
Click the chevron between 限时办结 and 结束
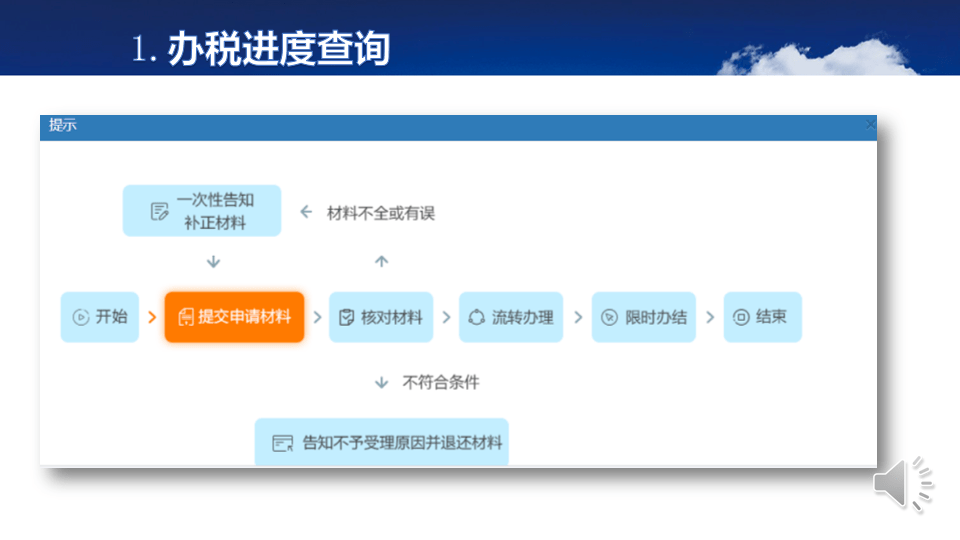coord(710,317)
